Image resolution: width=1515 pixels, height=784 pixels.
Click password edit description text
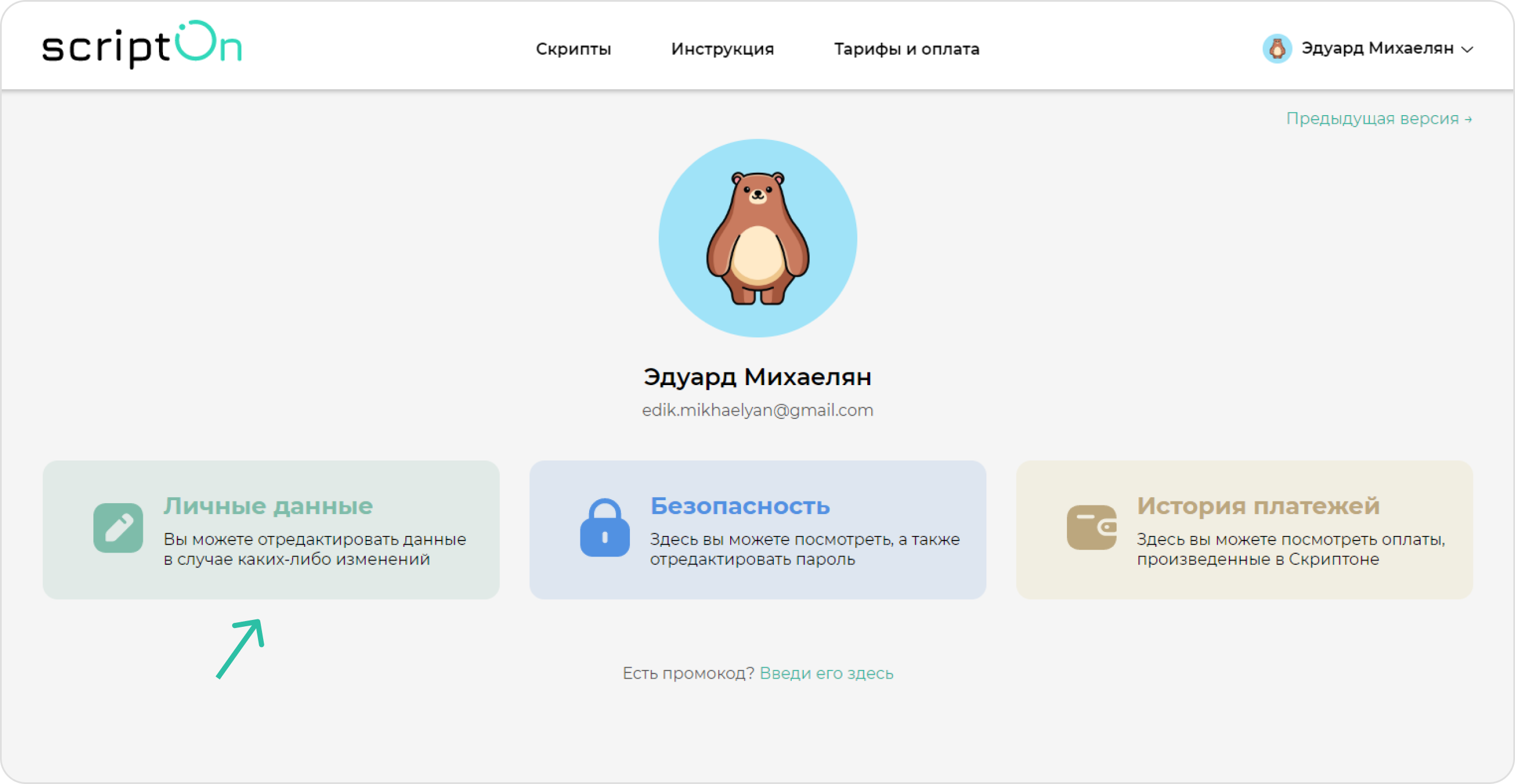804,549
